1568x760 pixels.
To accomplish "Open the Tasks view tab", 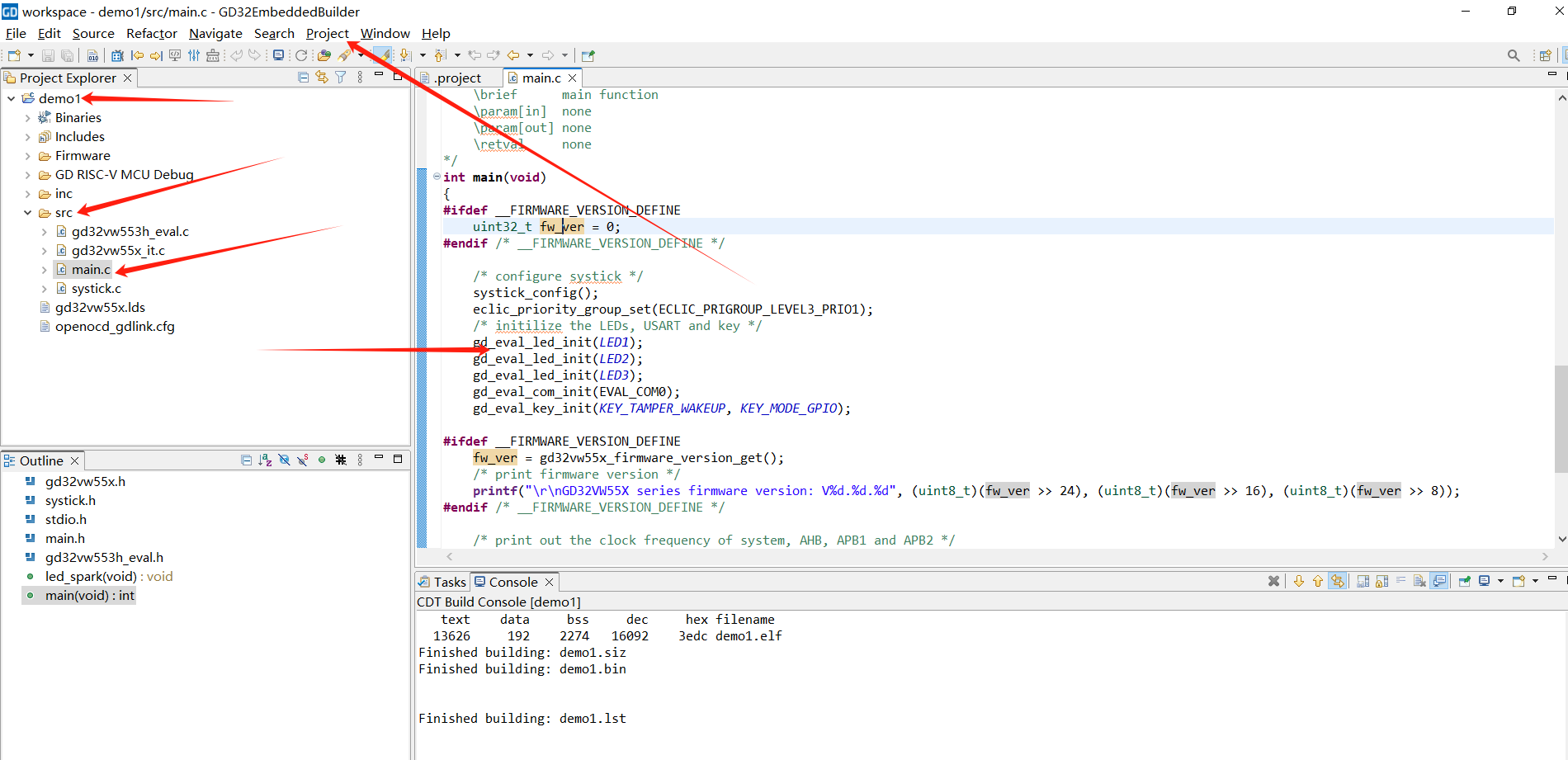I will click(x=443, y=583).
